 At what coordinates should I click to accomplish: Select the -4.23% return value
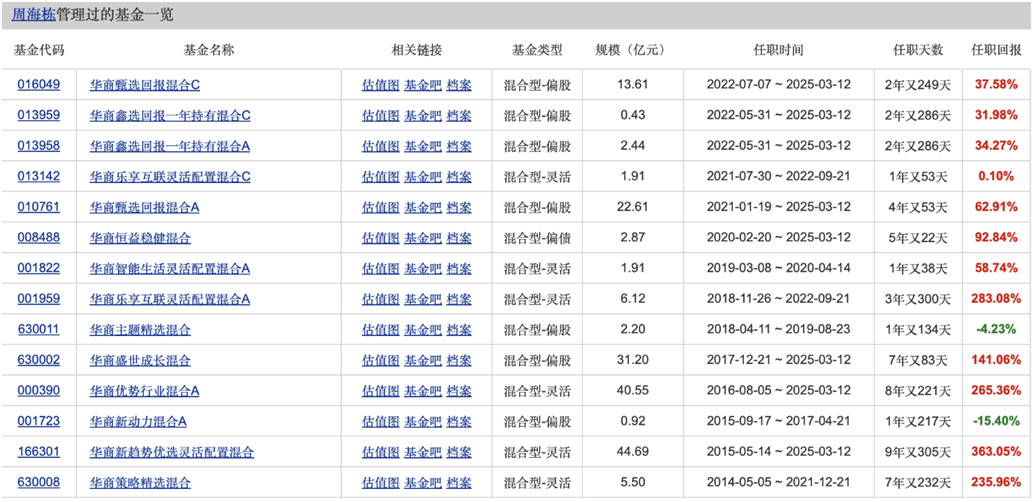point(996,330)
